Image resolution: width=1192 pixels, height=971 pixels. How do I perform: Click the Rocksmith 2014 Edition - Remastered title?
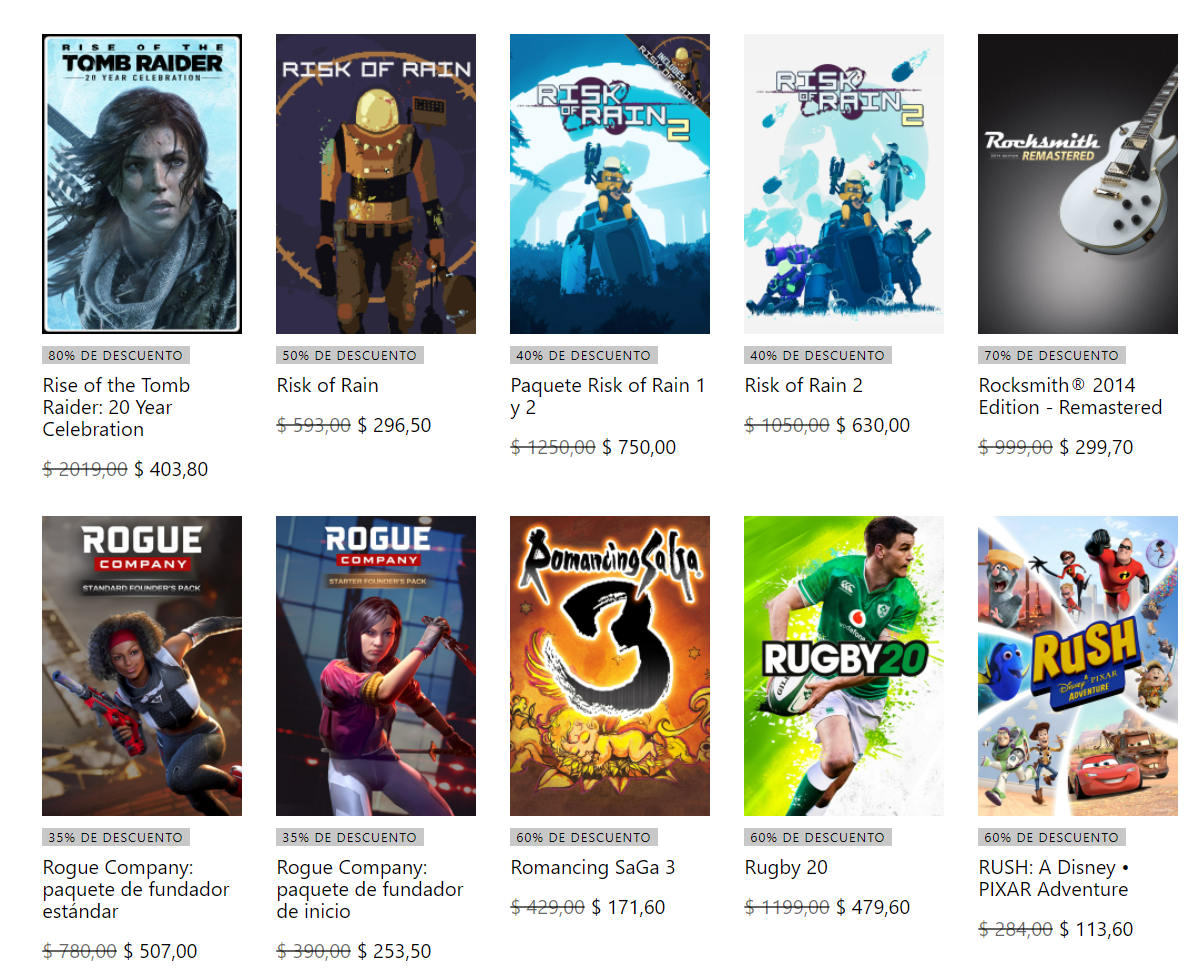1070,396
